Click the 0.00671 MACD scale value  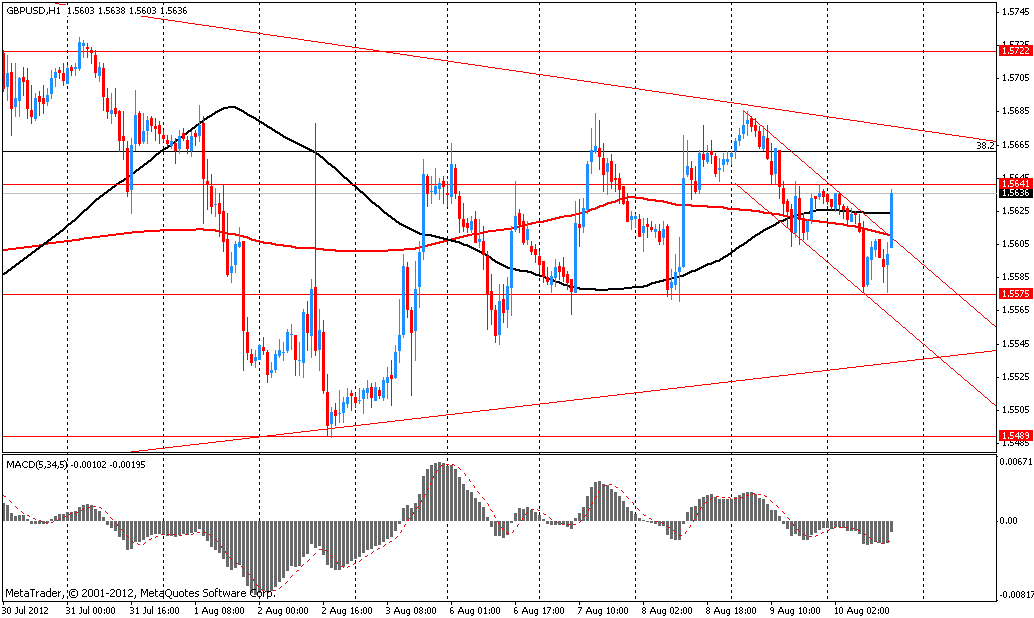click(1016, 461)
